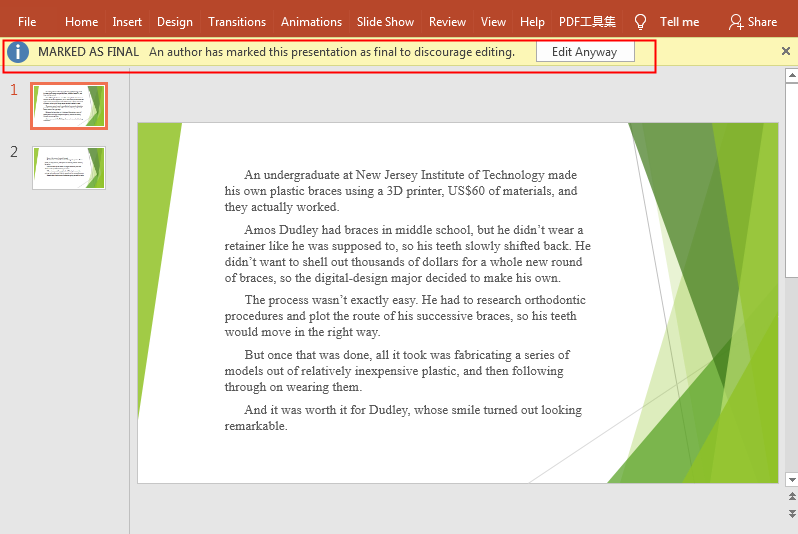Open the File menu
This screenshot has width=798, height=534.
coord(27,22)
